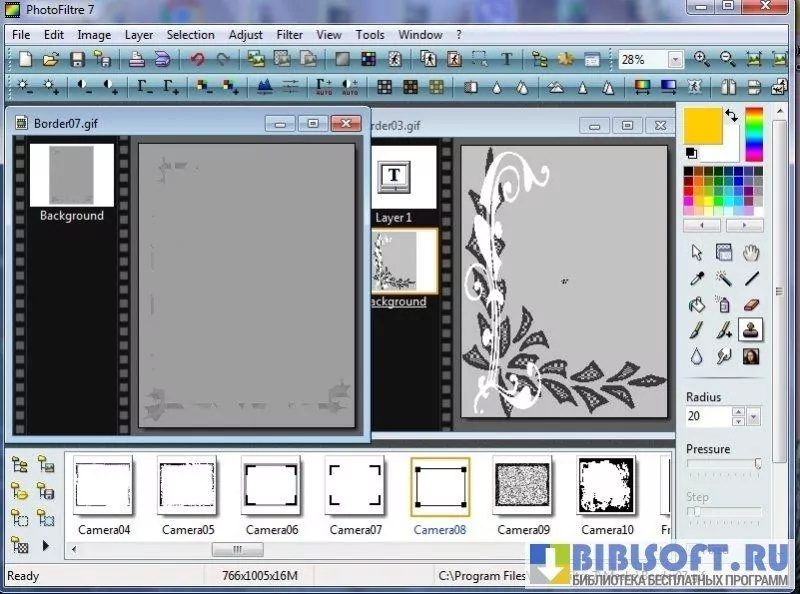Swap foreground and background colors
The height and width of the screenshot is (594, 800).
pyautogui.click(x=732, y=116)
